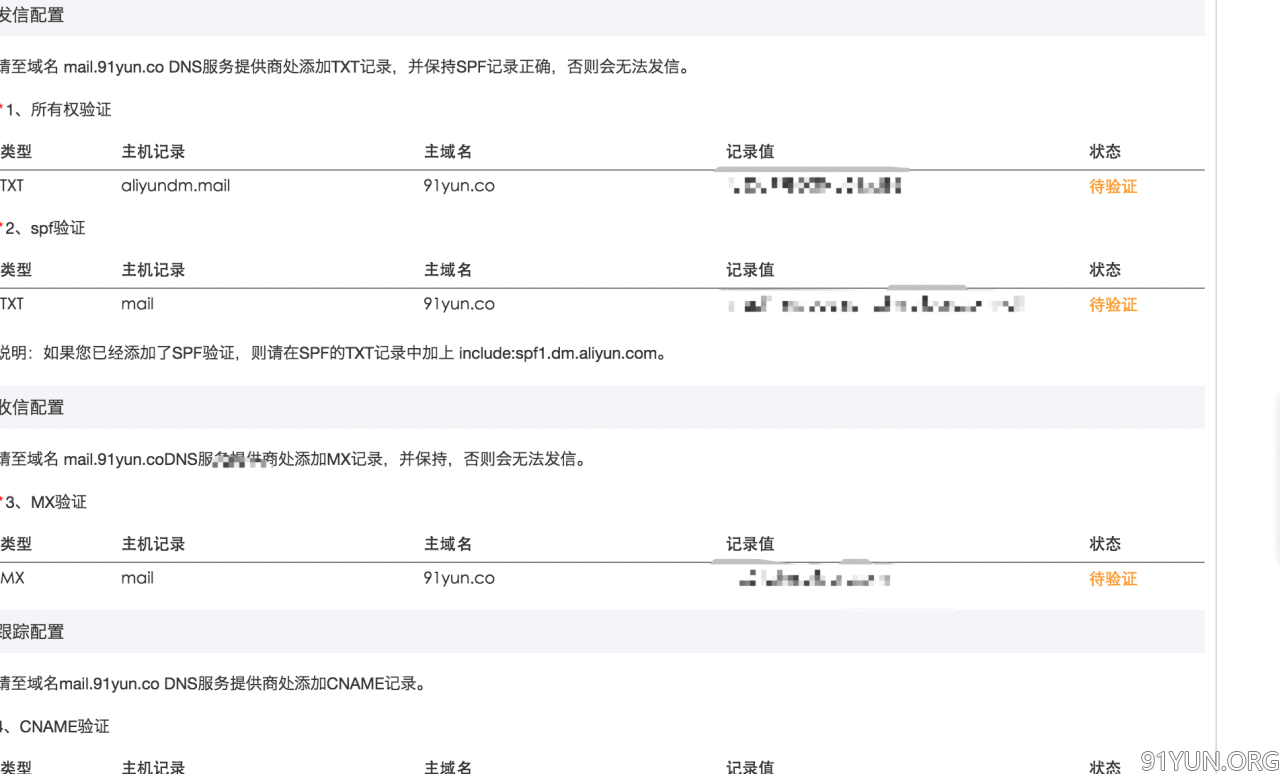
Task: Click the 记录值 column header under 所有权验证
Action: [x=750, y=152]
